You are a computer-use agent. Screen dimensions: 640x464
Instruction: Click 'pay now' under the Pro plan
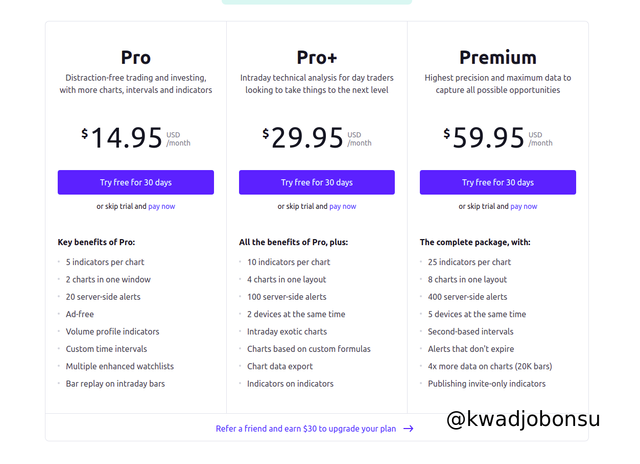coord(161,206)
